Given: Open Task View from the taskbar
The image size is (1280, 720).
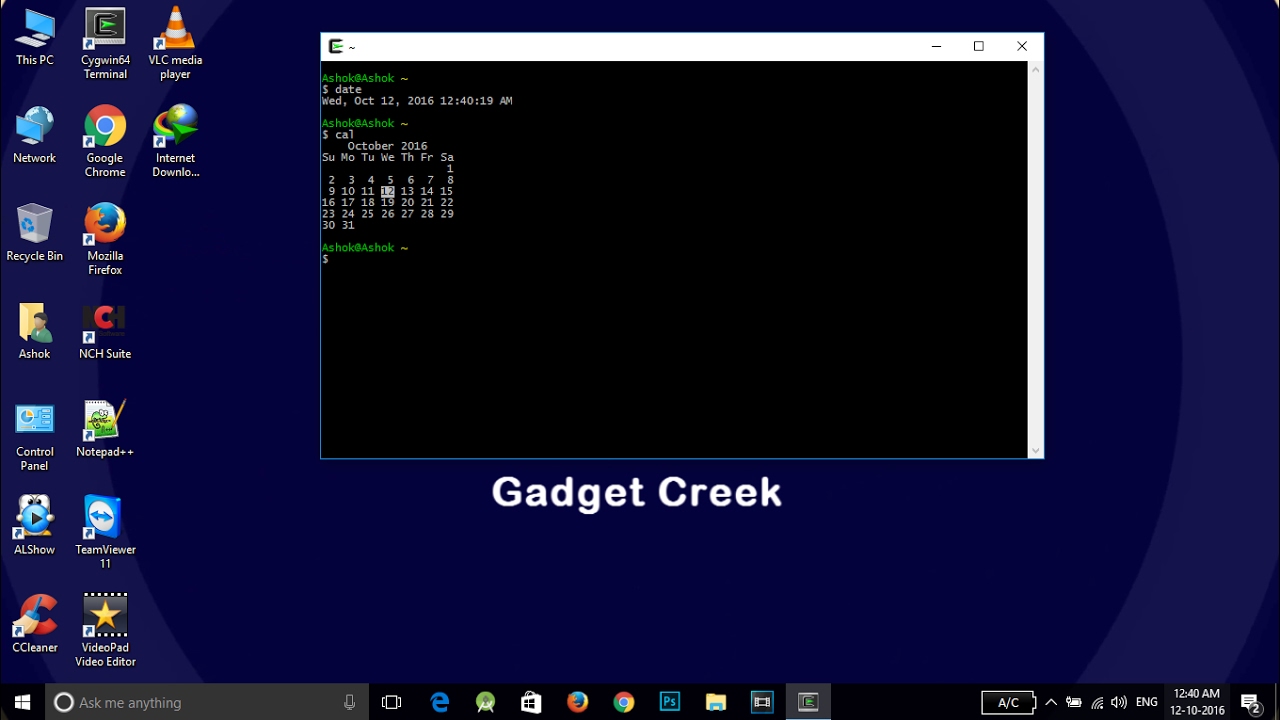Looking at the screenshot, I should click(x=392, y=702).
